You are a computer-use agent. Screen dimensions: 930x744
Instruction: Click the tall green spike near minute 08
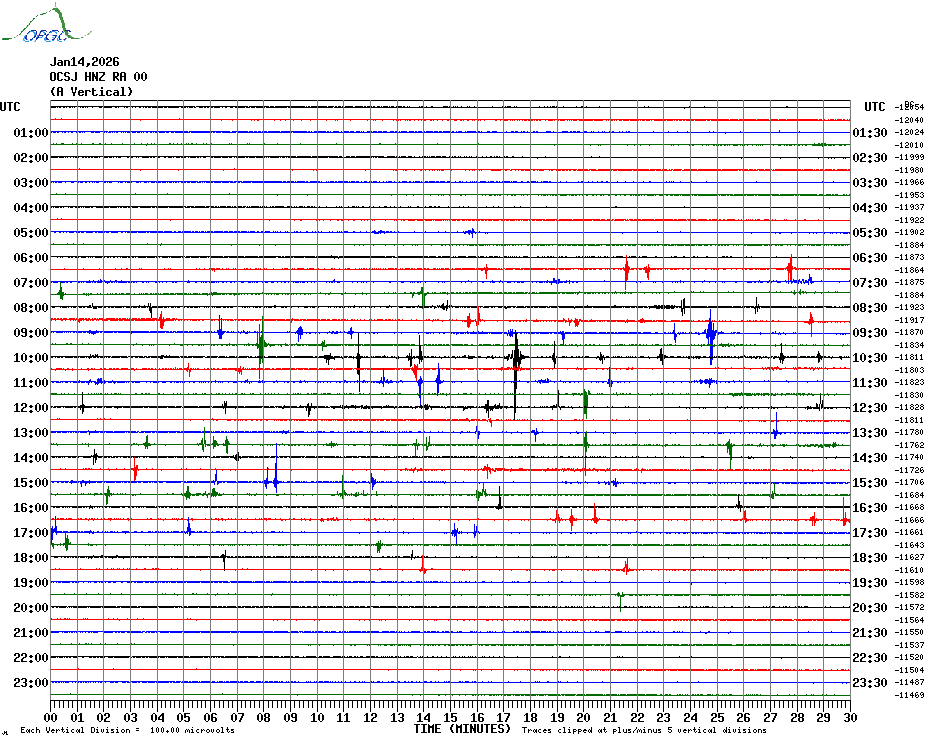(261, 345)
